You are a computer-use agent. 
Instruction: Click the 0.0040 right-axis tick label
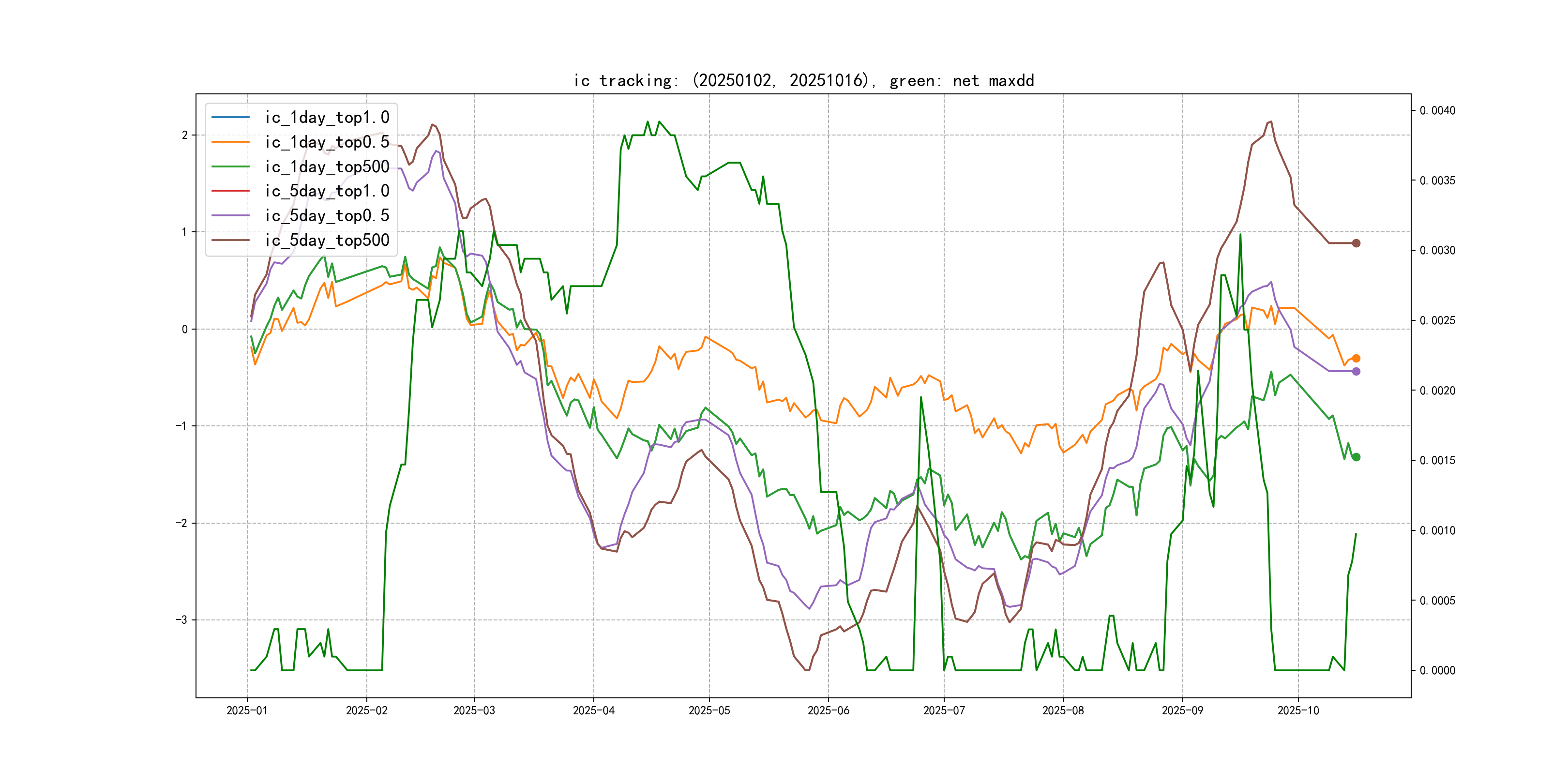(x=1437, y=110)
